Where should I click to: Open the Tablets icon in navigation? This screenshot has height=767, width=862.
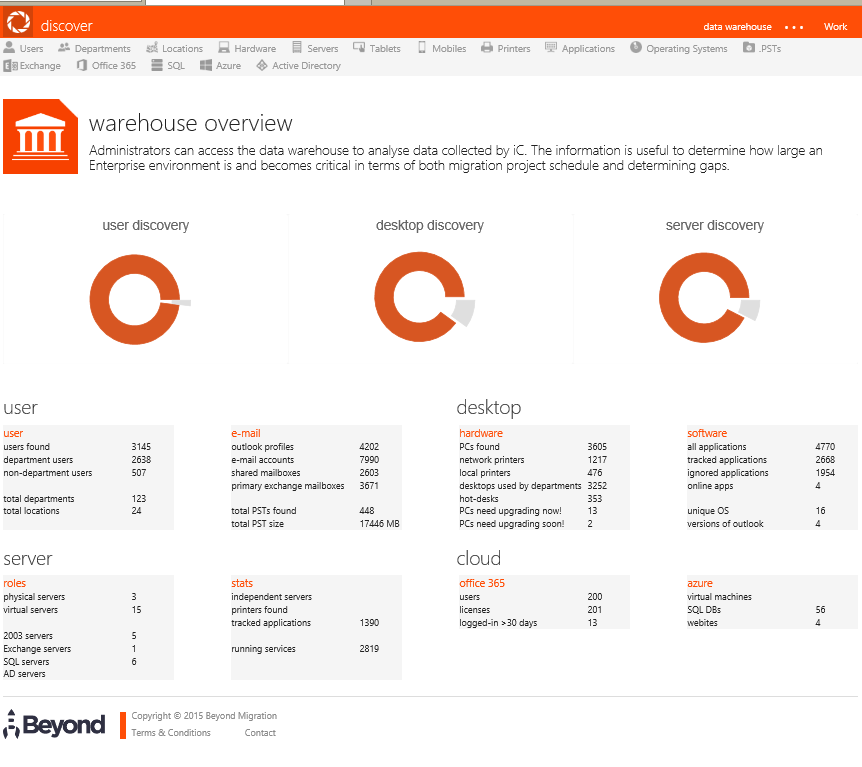(359, 47)
